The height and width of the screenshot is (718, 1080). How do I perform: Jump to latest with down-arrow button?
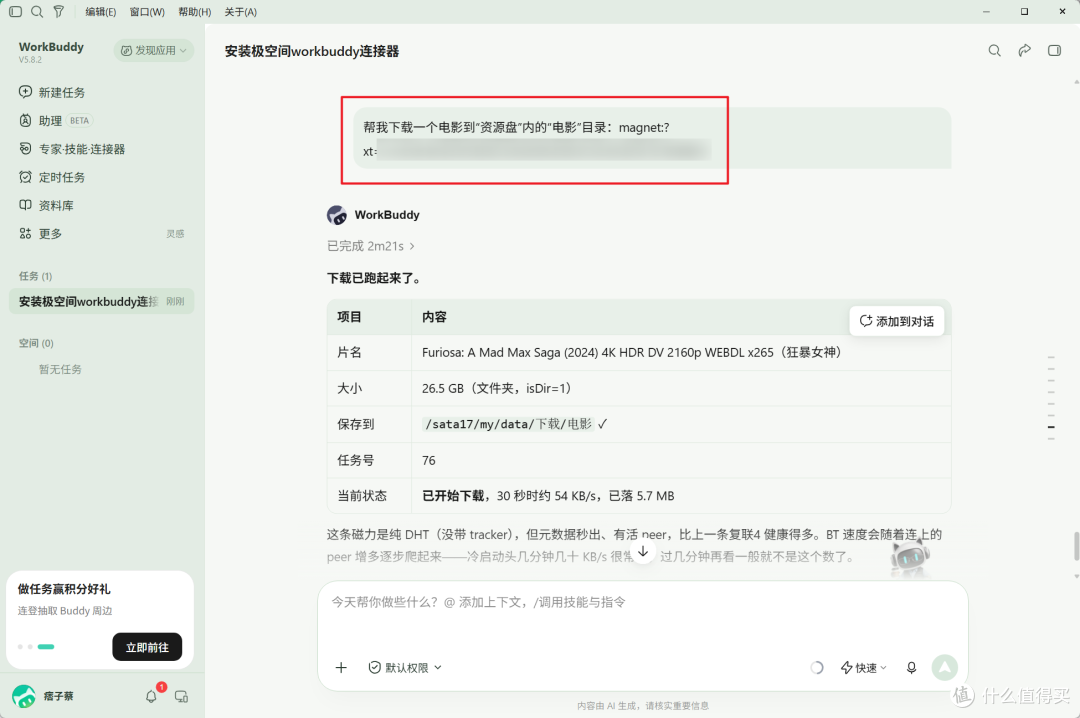click(643, 551)
